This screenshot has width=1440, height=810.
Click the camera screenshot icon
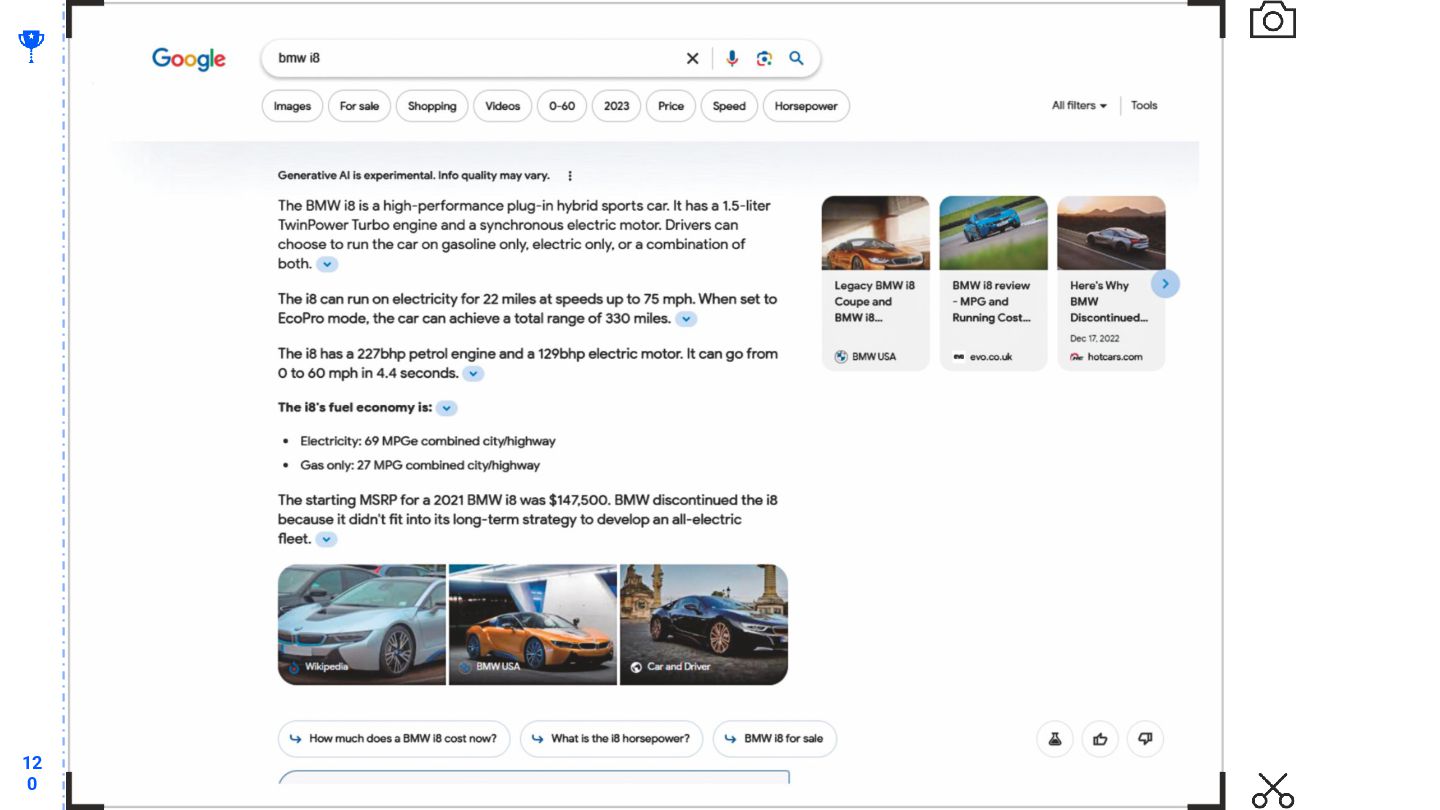(1272, 20)
